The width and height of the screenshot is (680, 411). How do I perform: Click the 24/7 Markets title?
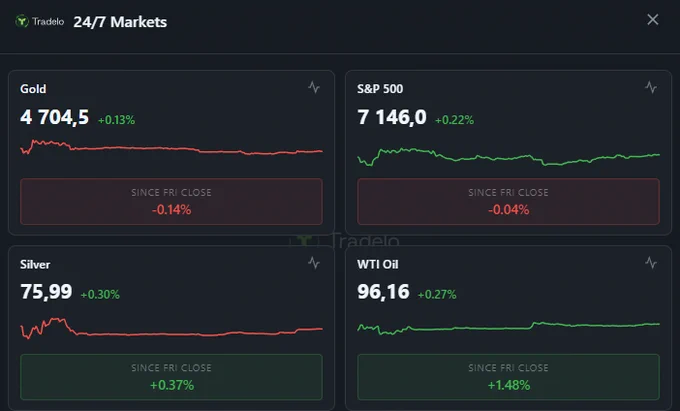pyautogui.click(x=120, y=22)
